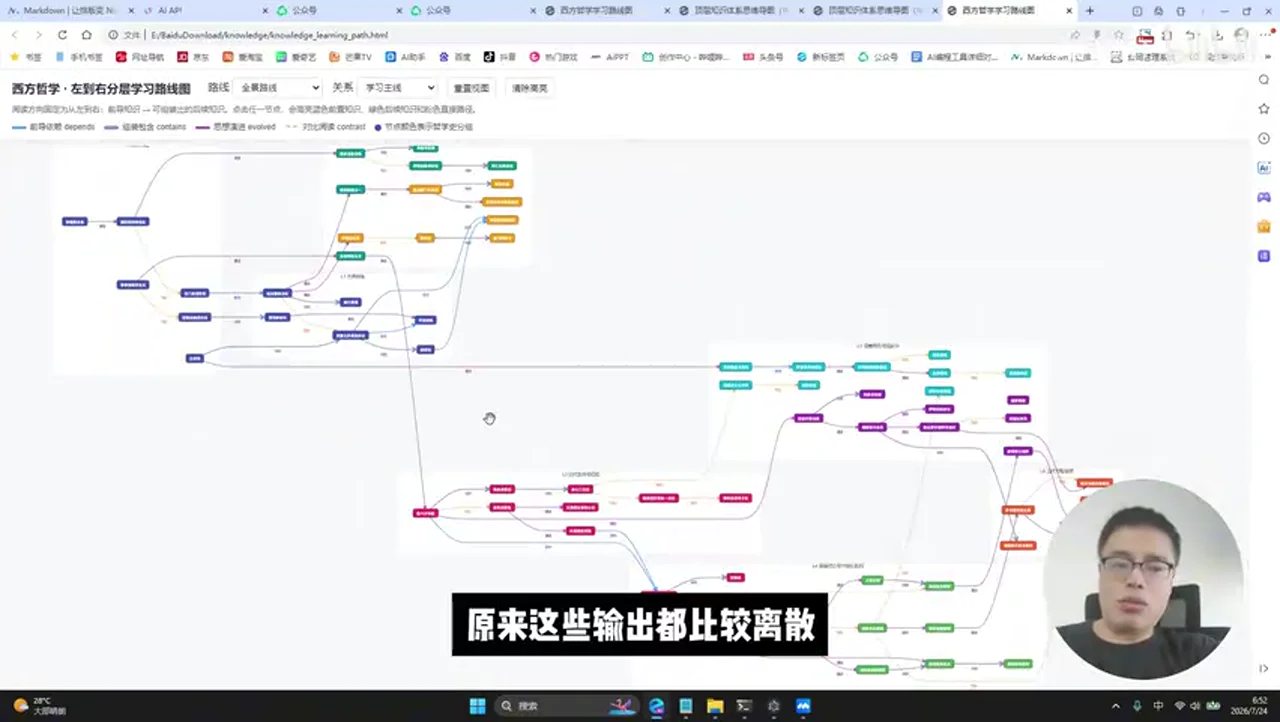Open the 网址导航 bookmark
The height and width of the screenshot is (722, 1280).
pyautogui.click(x=139, y=57)
